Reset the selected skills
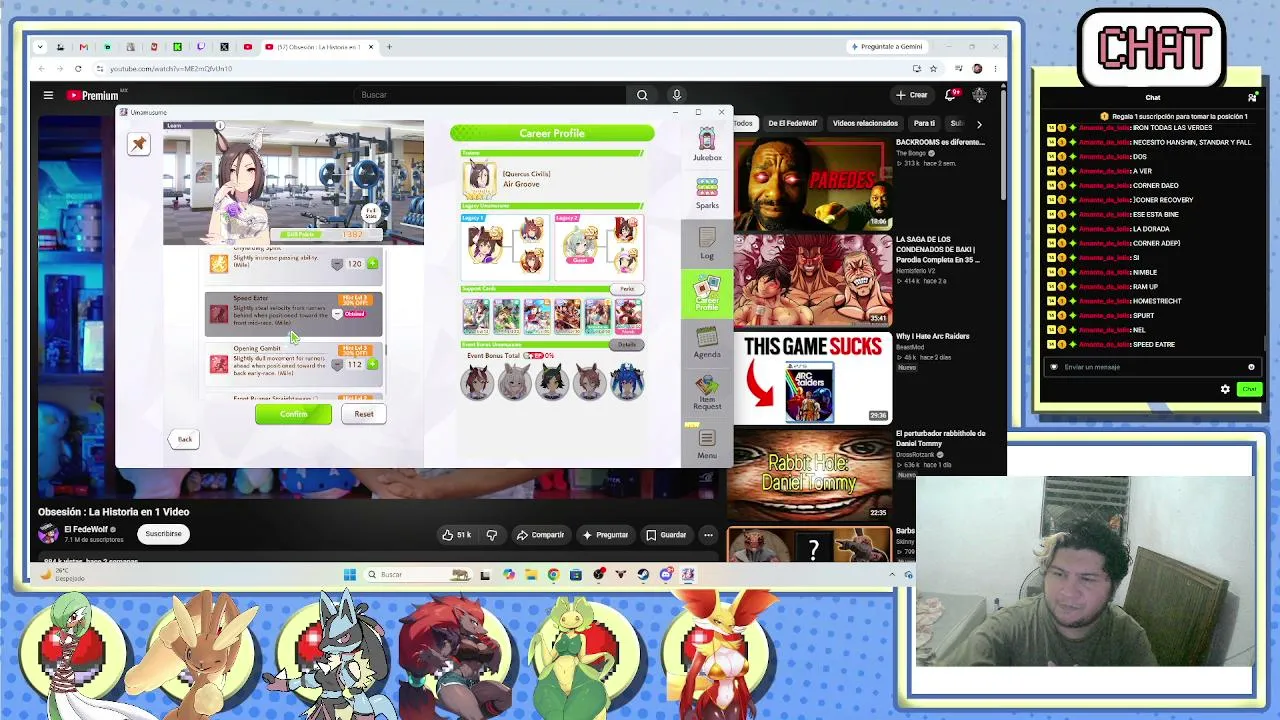This screenshot has height=720, width=1280. coord(363,414)
